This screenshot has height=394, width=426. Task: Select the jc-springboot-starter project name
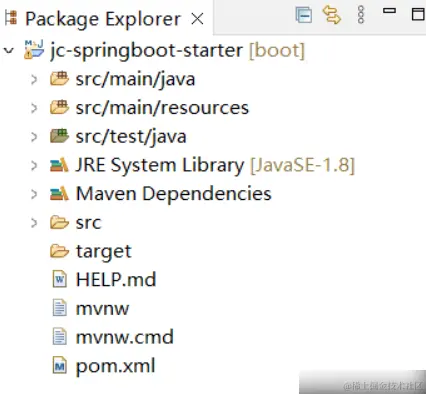click(146, 51)
